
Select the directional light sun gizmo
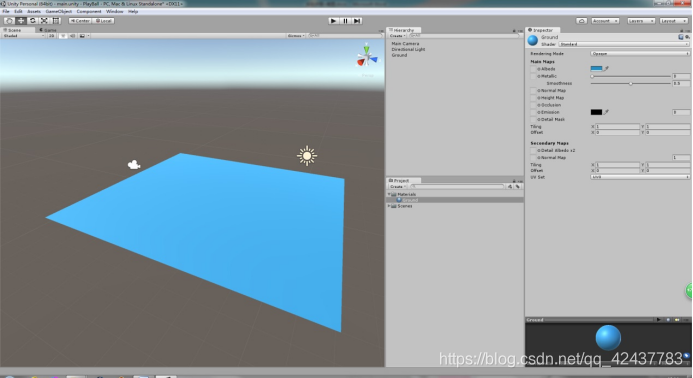pos(307,156)
